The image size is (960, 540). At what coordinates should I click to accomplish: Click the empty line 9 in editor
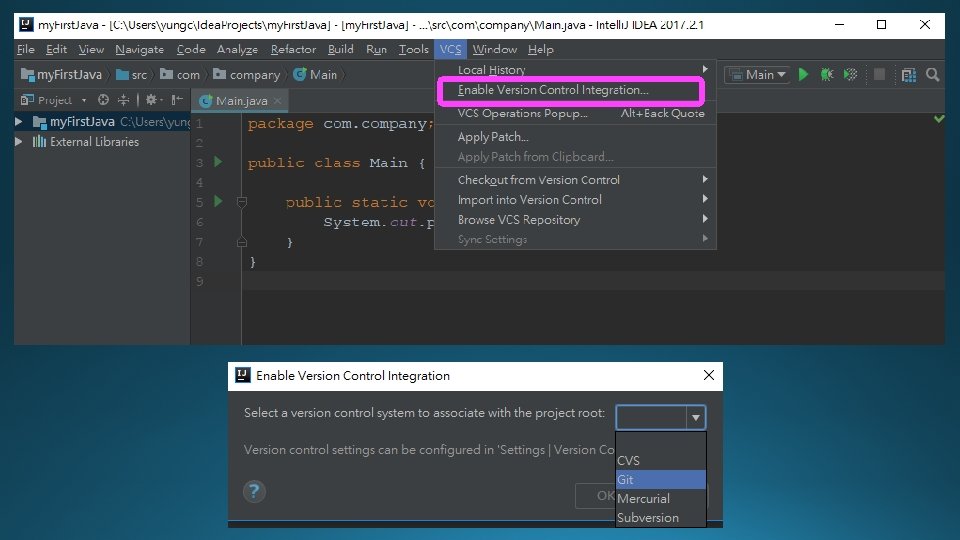[593, 281]
